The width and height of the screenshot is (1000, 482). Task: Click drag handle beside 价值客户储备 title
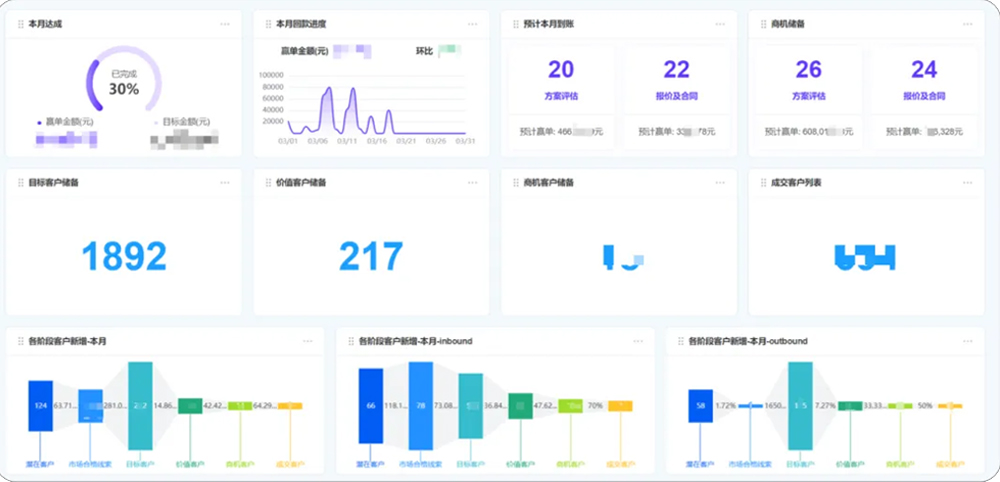point(267,183)
